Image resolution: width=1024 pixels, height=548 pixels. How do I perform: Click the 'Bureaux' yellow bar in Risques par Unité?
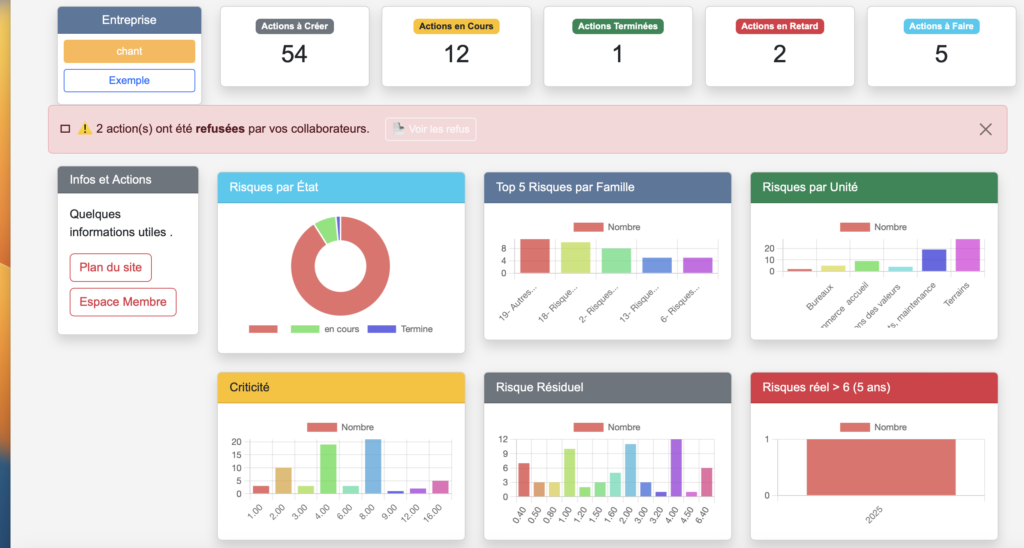833,268
